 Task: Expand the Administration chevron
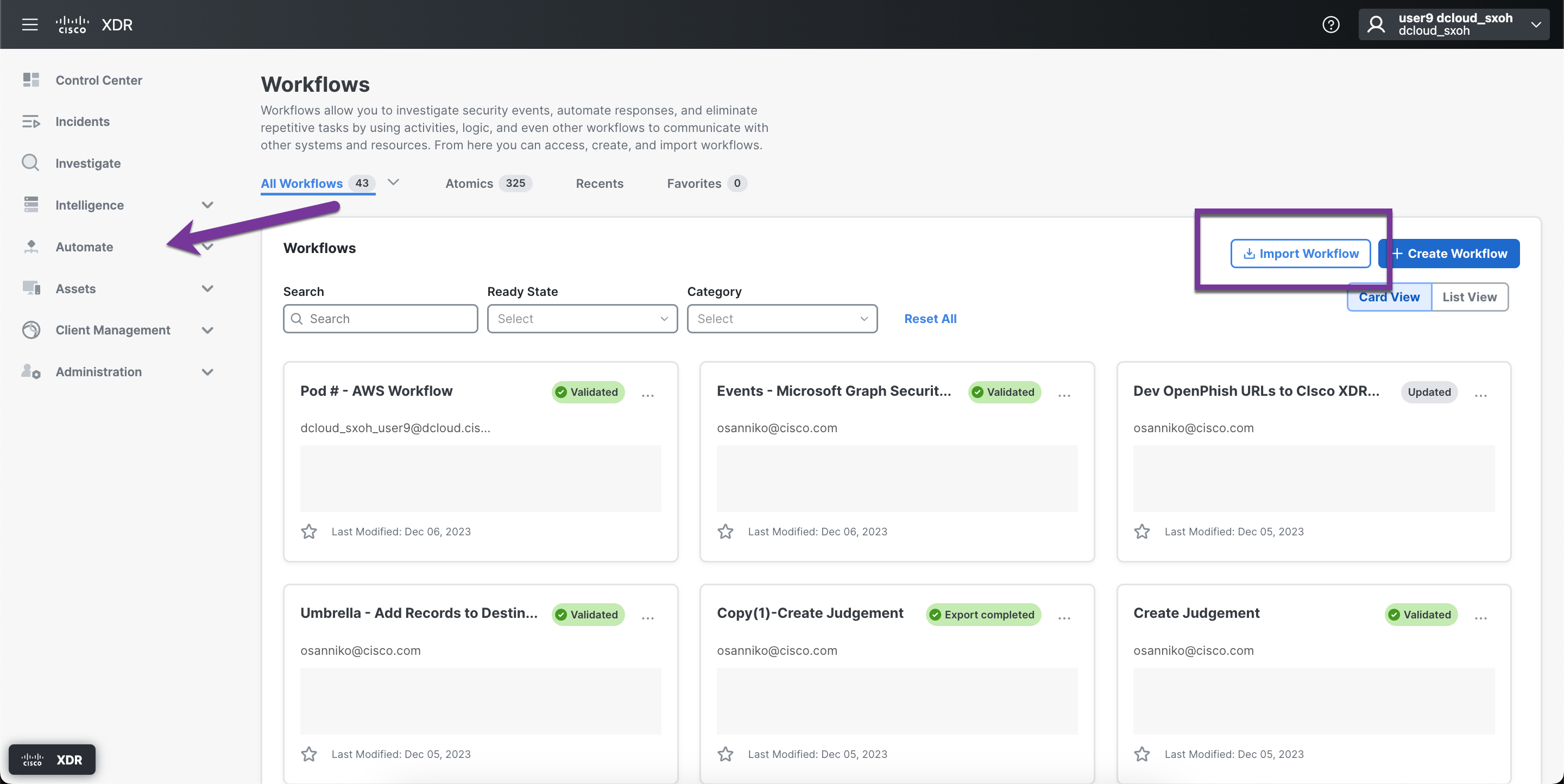[x=207, y=371]
